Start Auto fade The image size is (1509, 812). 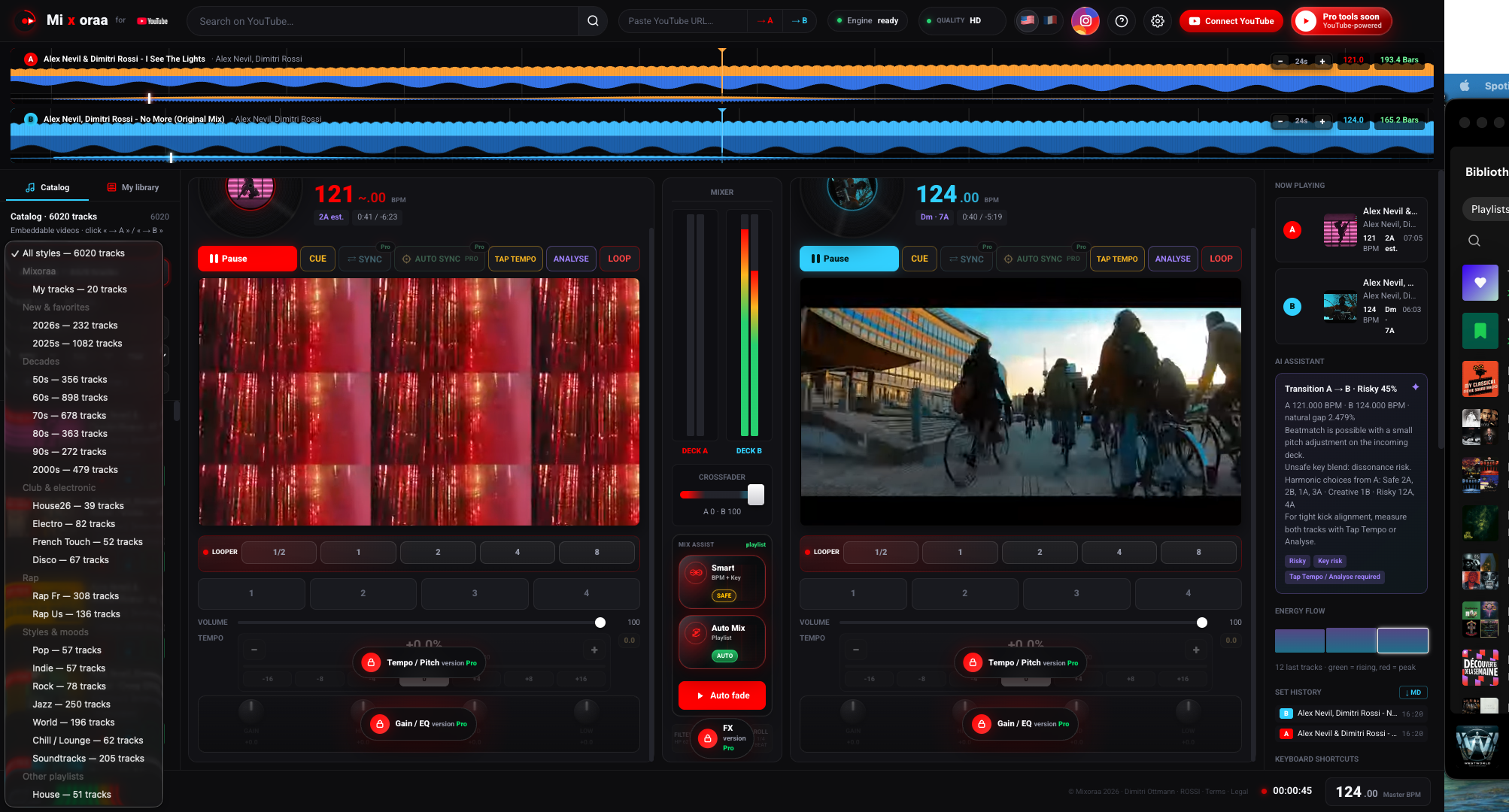(722, 695)
